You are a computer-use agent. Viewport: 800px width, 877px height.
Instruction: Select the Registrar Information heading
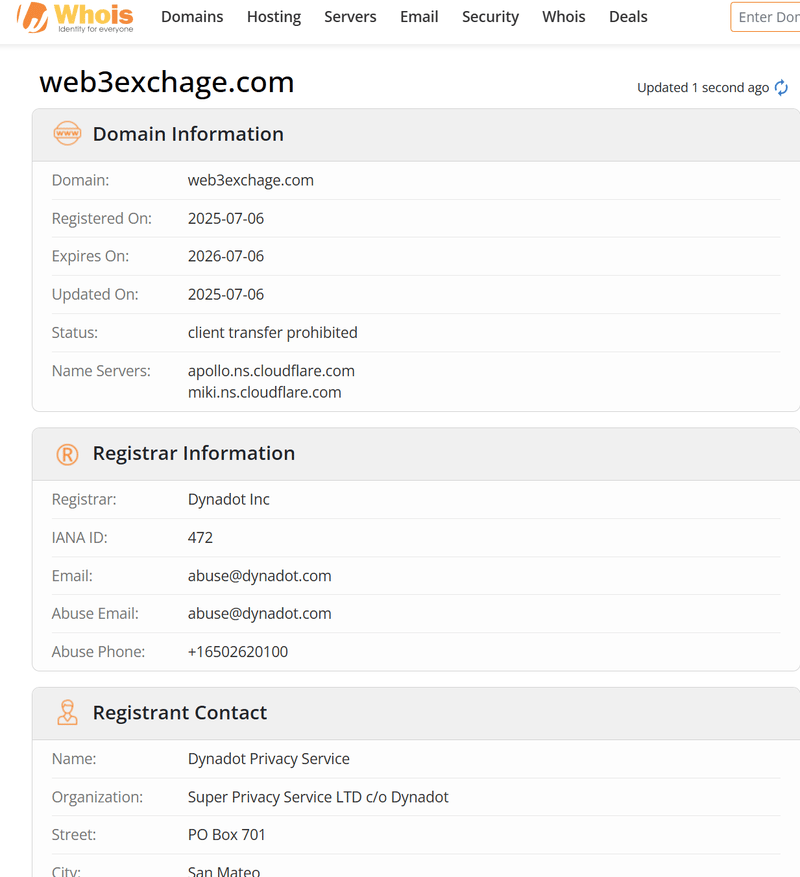194,453
